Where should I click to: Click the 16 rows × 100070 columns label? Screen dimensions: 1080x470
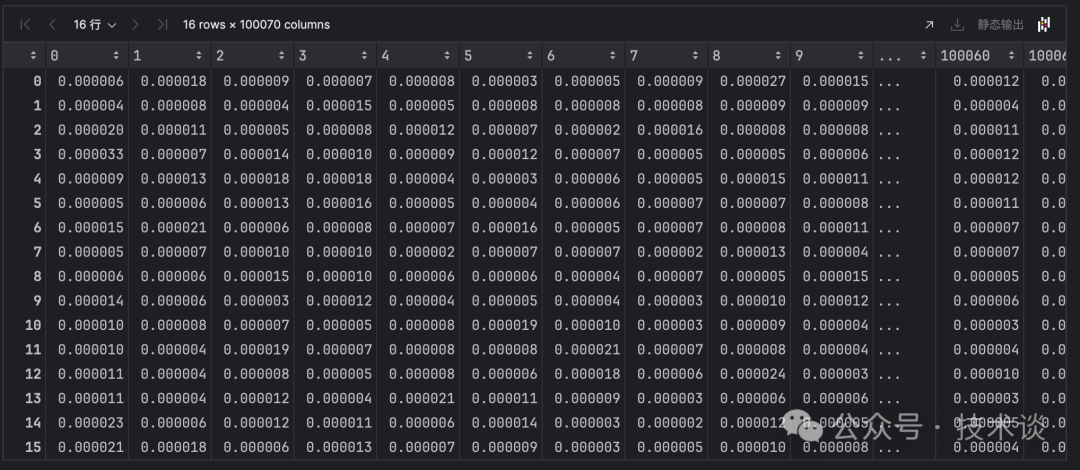click(256, 25)
